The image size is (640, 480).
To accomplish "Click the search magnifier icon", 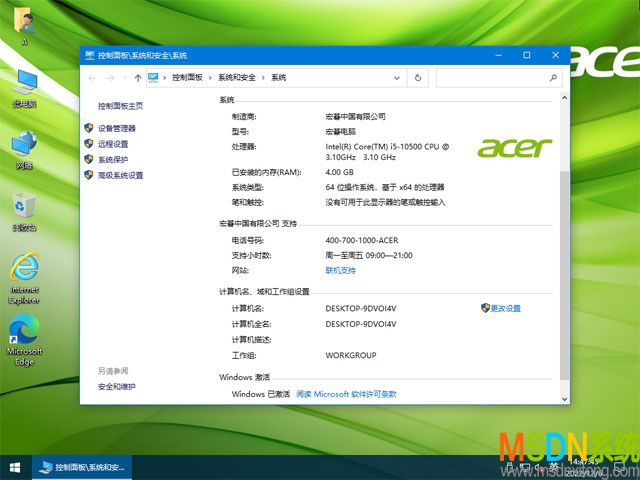I will (553, 78).
